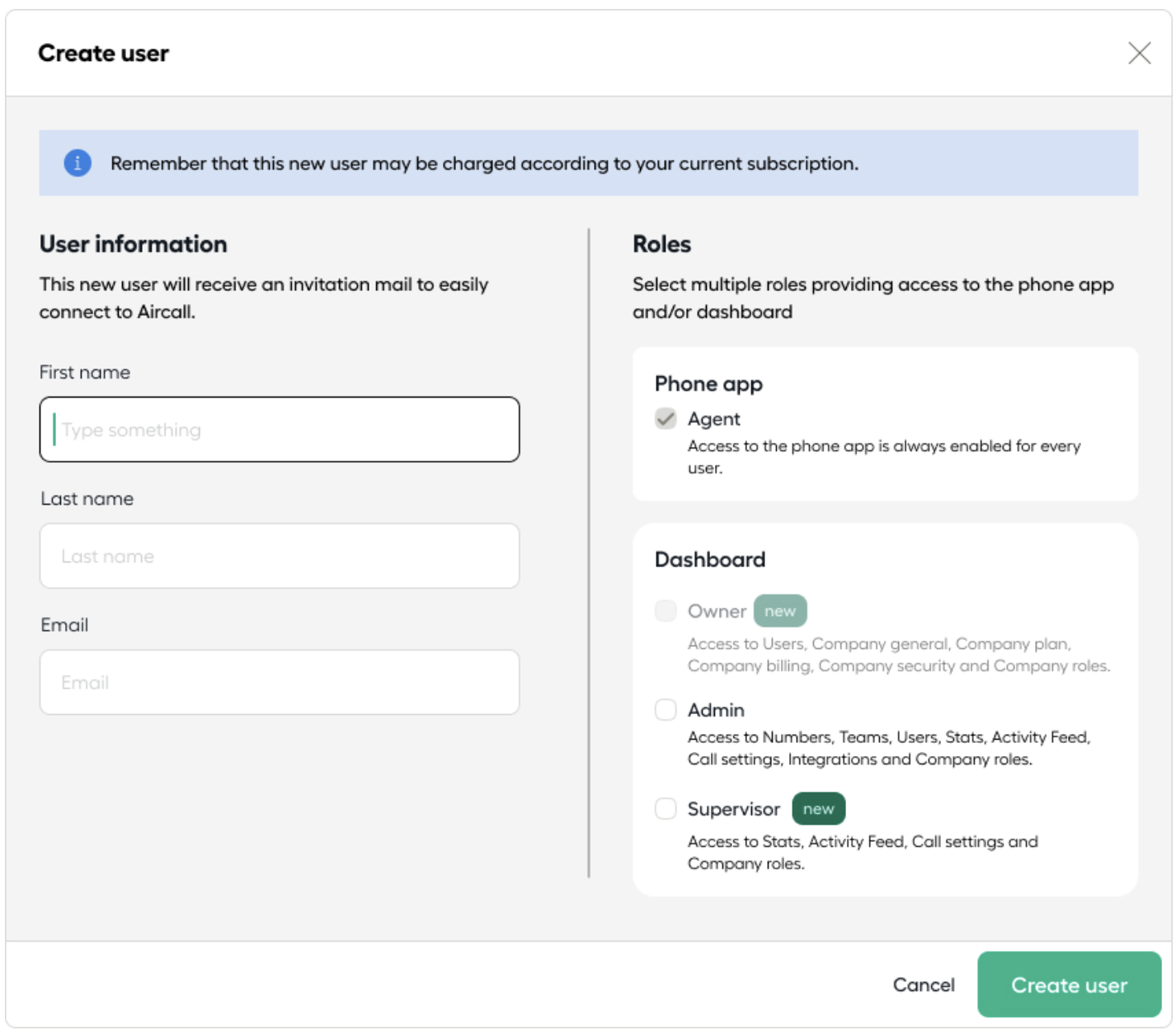Screen dimensions: 1176x1034
Task: Click the Roles heading
Action: pyautogui.click(x=662, y=244)
